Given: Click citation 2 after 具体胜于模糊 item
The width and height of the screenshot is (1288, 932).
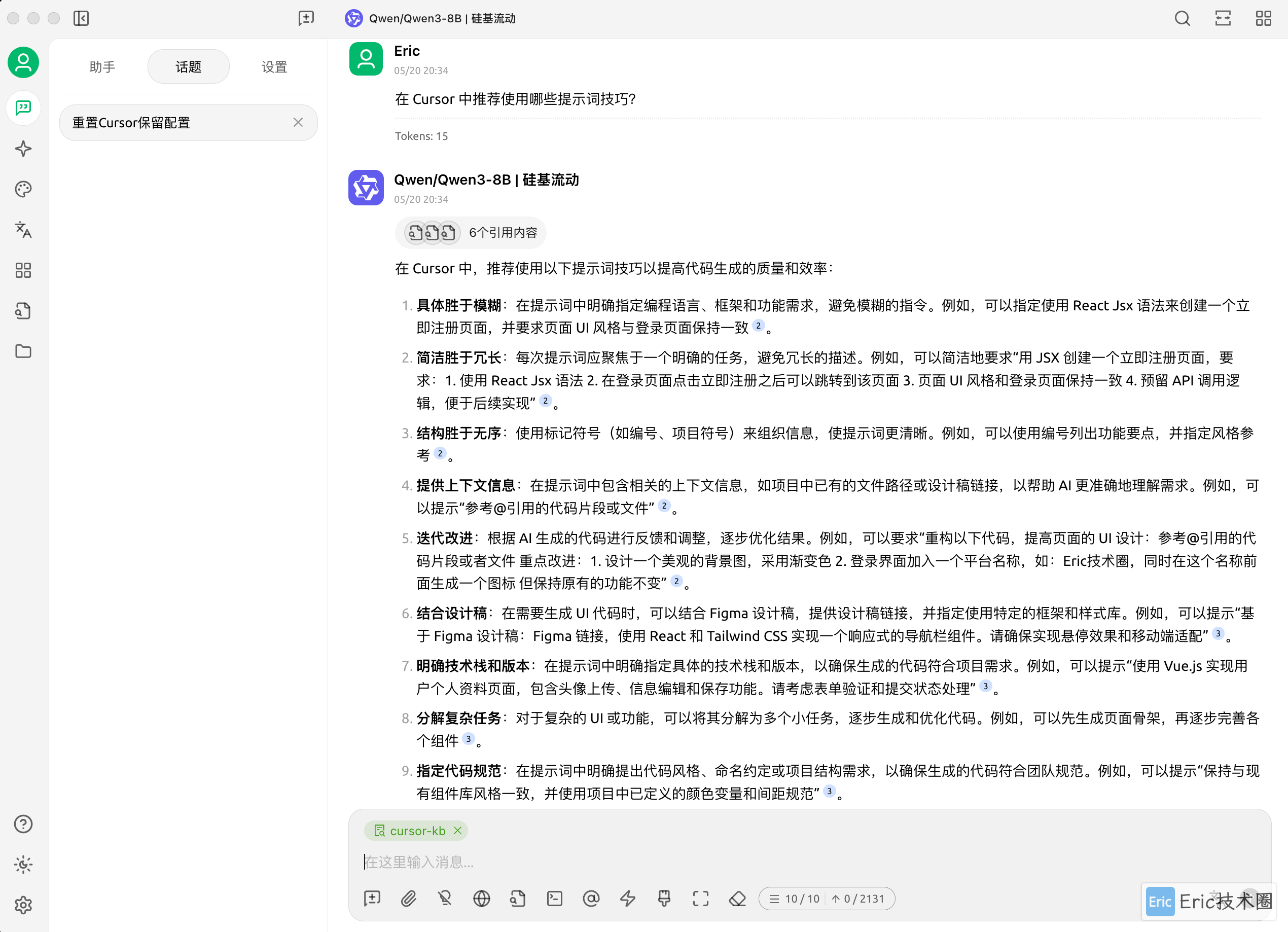Looking at the screenshot, I should pos(758,326).
